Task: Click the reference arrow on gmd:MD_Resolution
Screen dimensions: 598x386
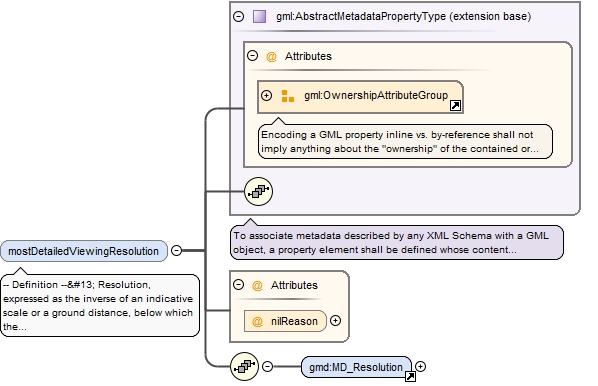Action: (x=410, y=376)
